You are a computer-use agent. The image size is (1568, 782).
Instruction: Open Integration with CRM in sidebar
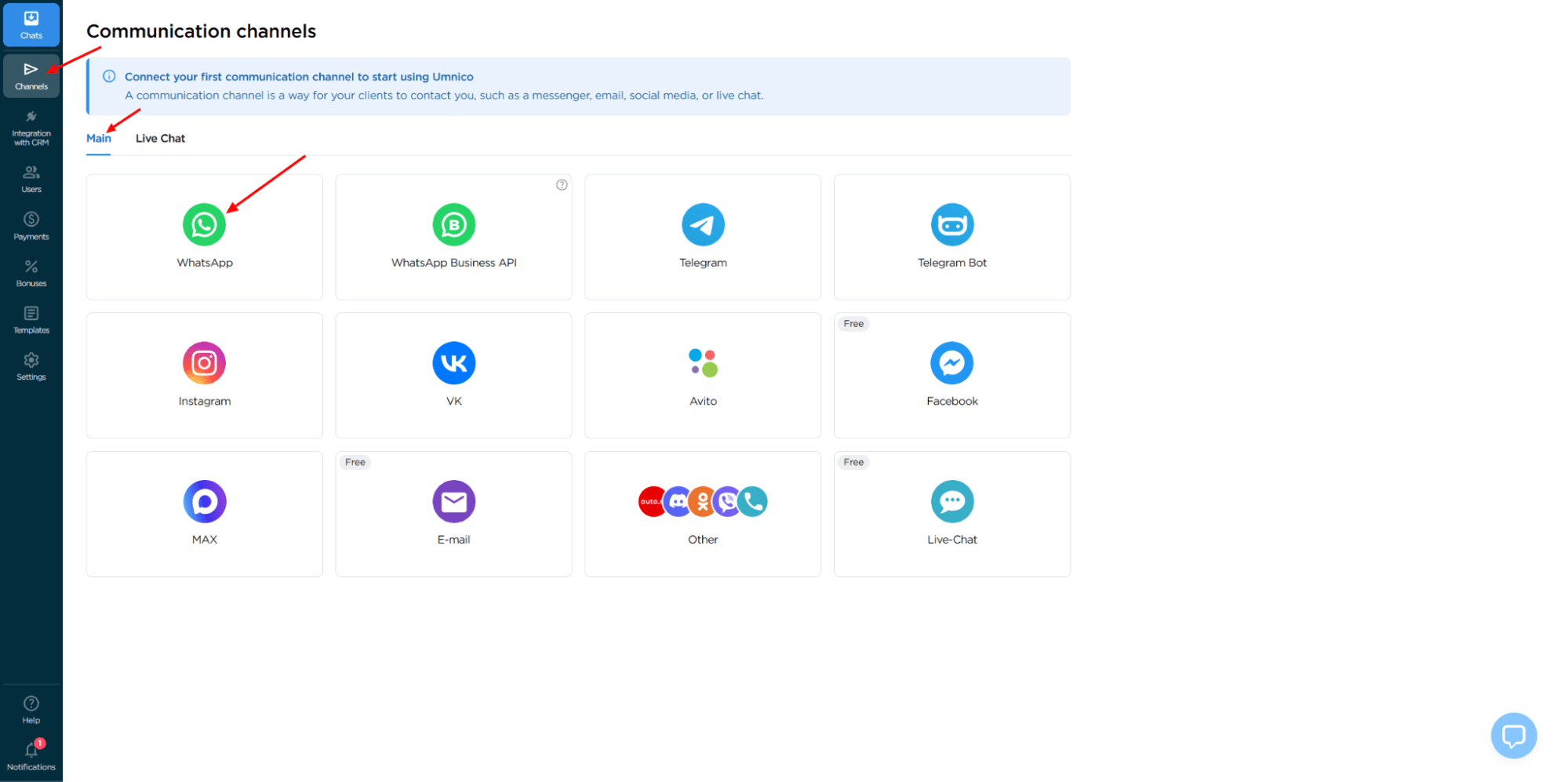click(x=31, y=129)
